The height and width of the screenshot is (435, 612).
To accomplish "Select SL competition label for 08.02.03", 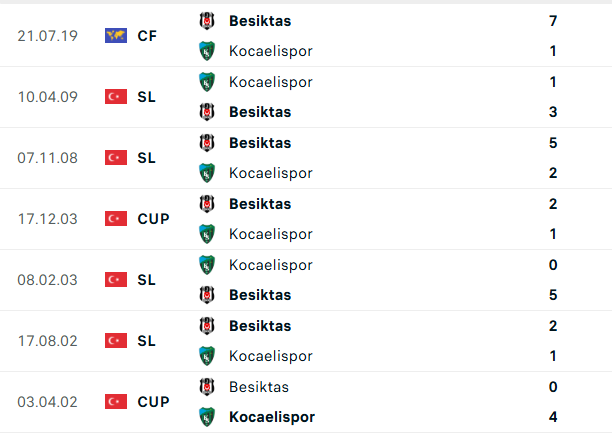I will [146, 280].
